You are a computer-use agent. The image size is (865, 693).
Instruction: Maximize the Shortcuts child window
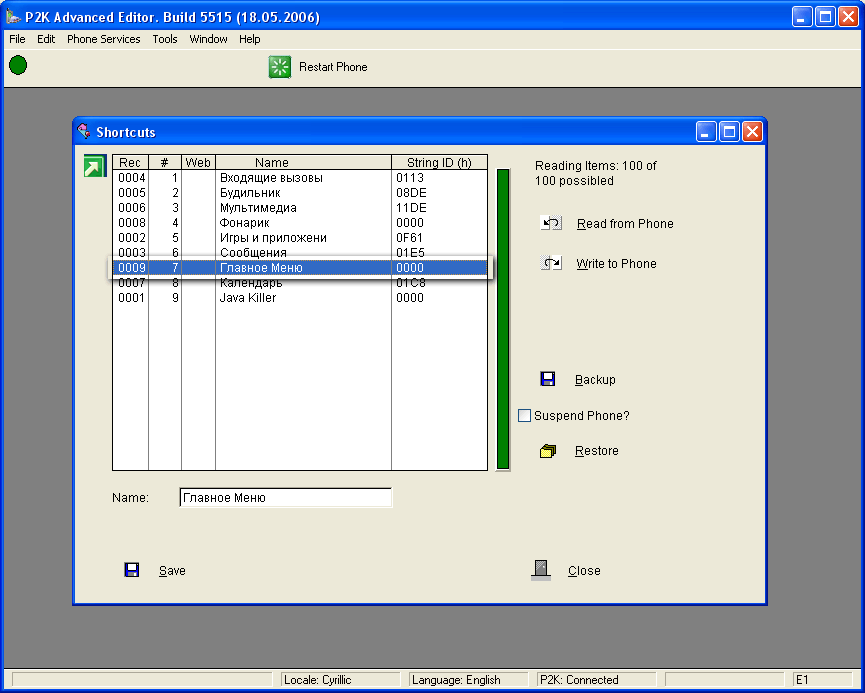[729, 132]
